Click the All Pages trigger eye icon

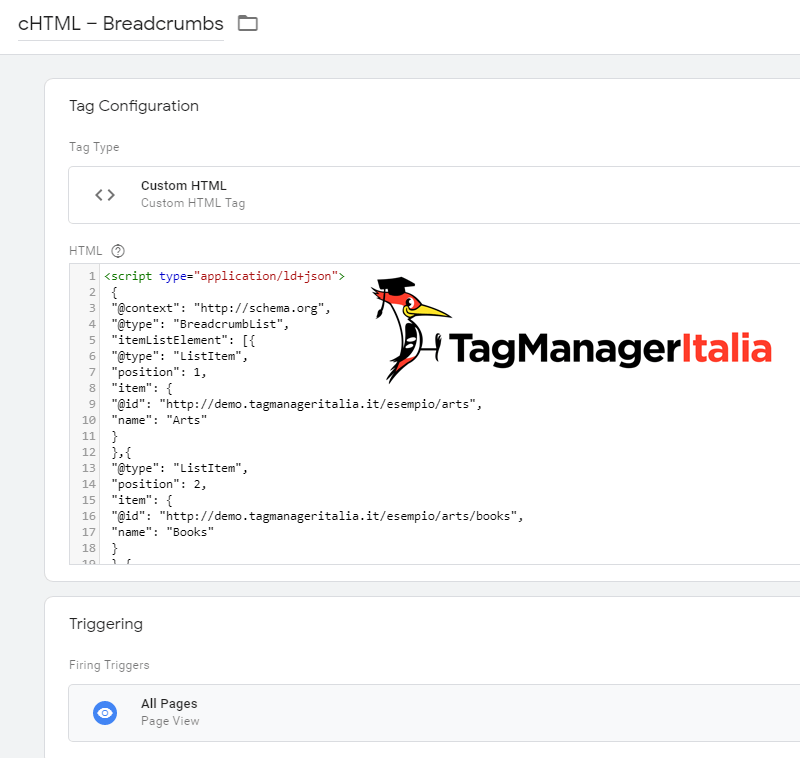(105, 713)
